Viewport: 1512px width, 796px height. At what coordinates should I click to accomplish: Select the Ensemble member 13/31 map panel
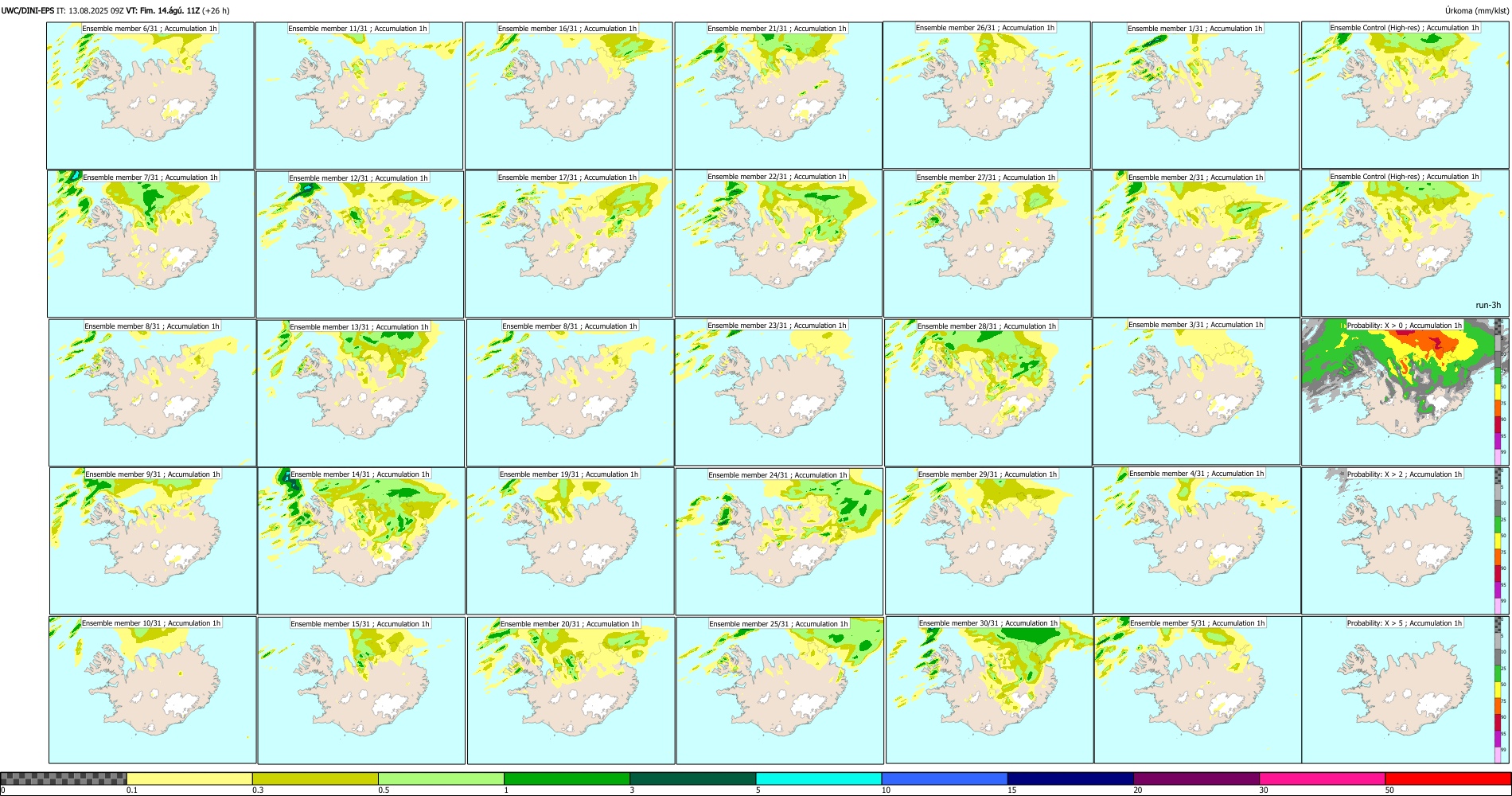tap(360, 393)
